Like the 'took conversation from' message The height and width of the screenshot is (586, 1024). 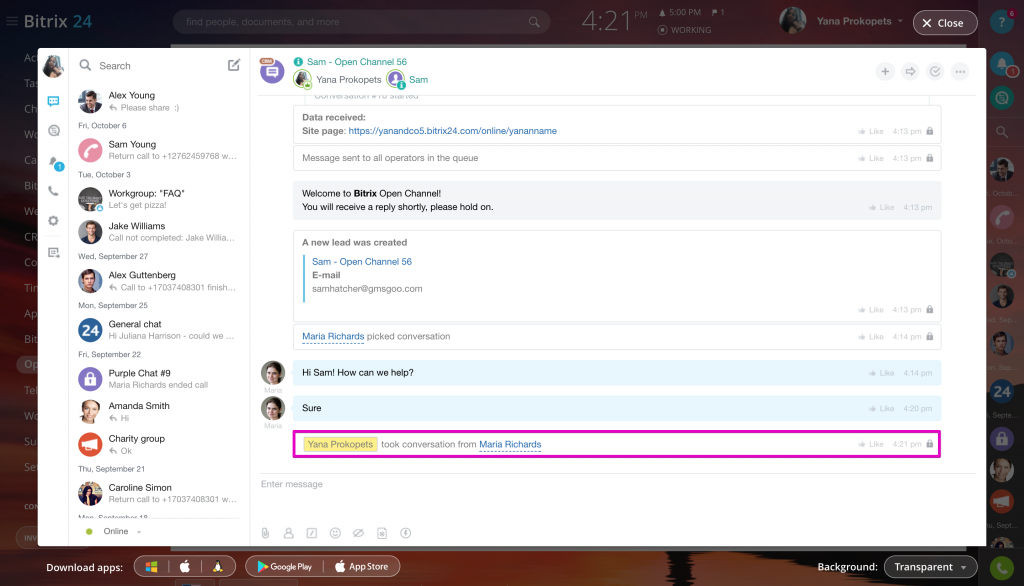point(871,444)
